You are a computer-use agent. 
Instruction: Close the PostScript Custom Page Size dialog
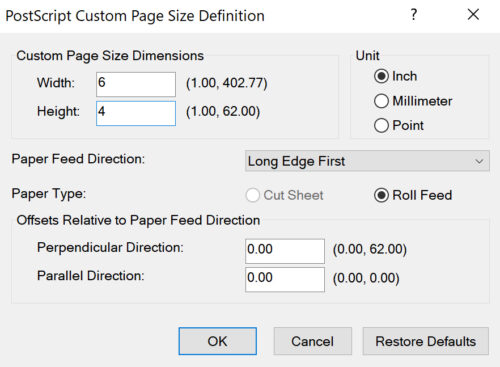coord(473,15)
